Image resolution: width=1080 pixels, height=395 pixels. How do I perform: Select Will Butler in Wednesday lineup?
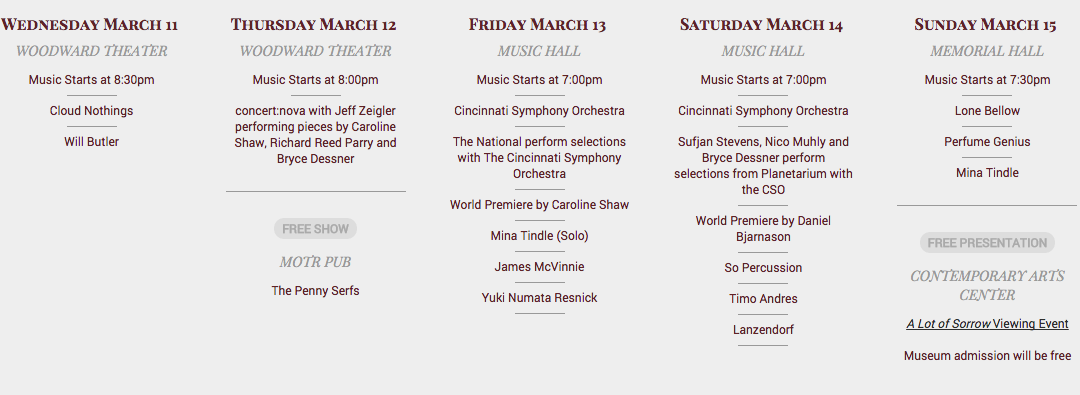[92, 142]
